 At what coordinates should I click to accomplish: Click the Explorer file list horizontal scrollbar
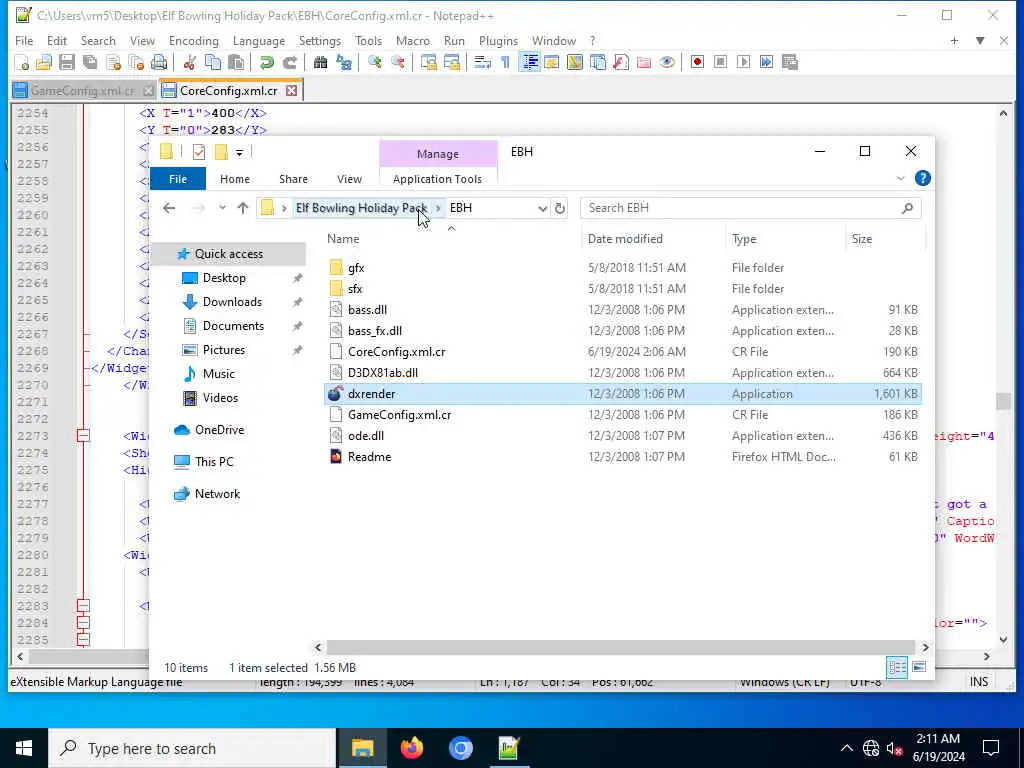[620, 647]
